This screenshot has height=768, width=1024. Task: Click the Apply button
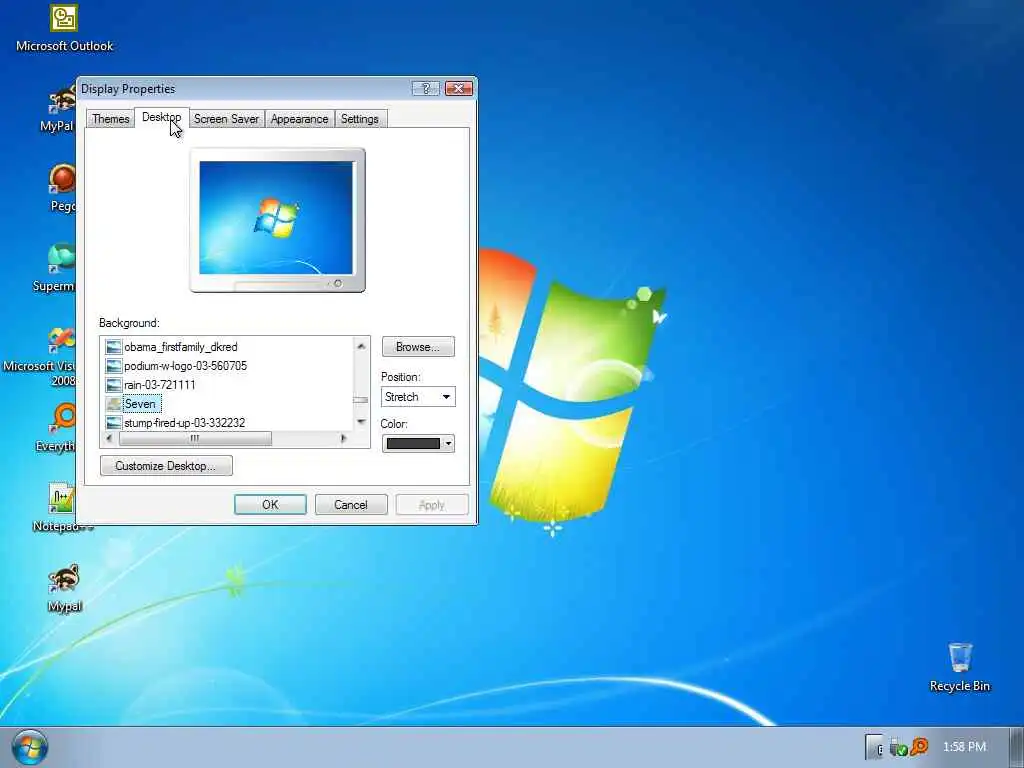pos(432,505)
